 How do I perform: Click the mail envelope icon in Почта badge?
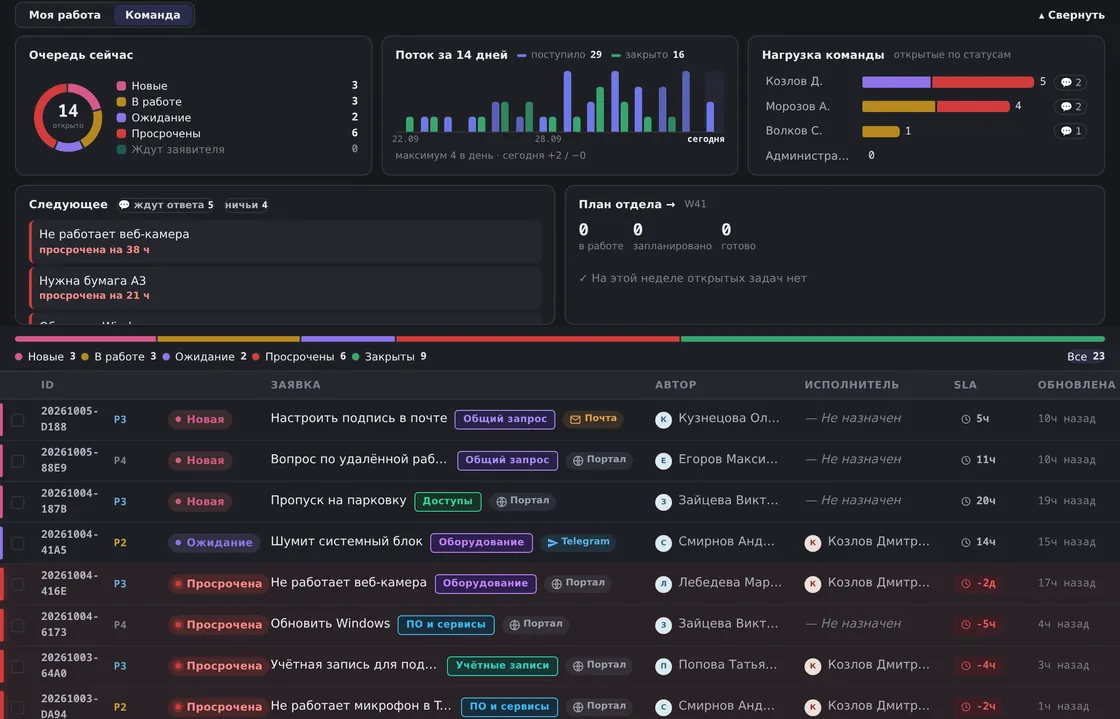575,419
